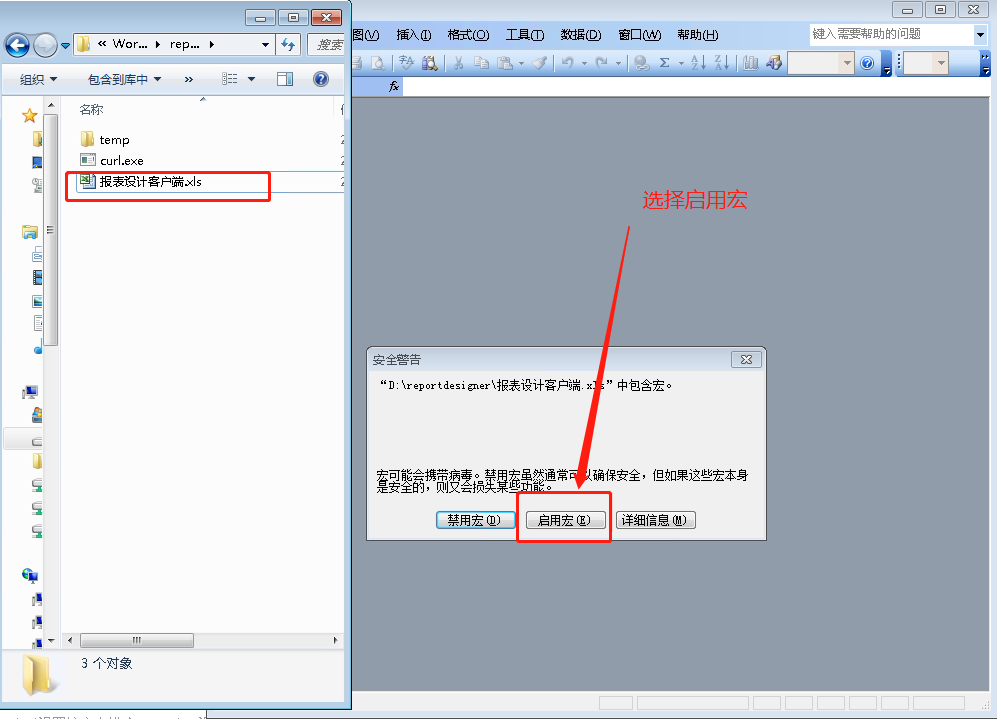Click the Refresh button beside the address bar
This screenshot has height=723, width=1001.
pos(289,45)
